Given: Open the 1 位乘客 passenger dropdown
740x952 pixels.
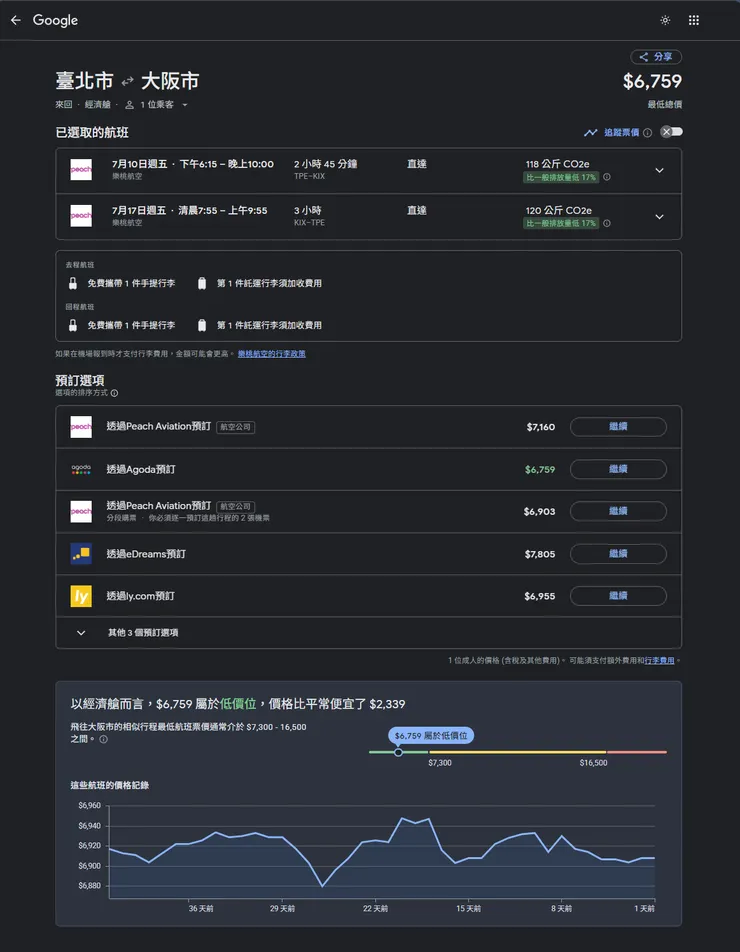Looking at the screenshot, I should [157, 104].
